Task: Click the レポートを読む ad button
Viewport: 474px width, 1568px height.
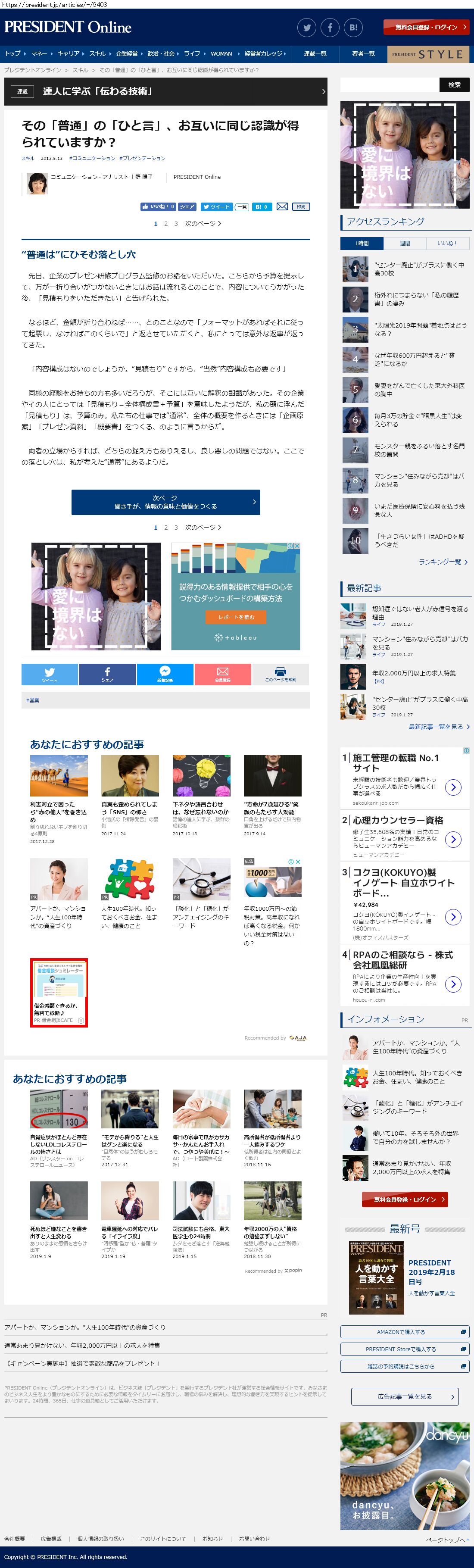Action: click(x=236, y=617)
